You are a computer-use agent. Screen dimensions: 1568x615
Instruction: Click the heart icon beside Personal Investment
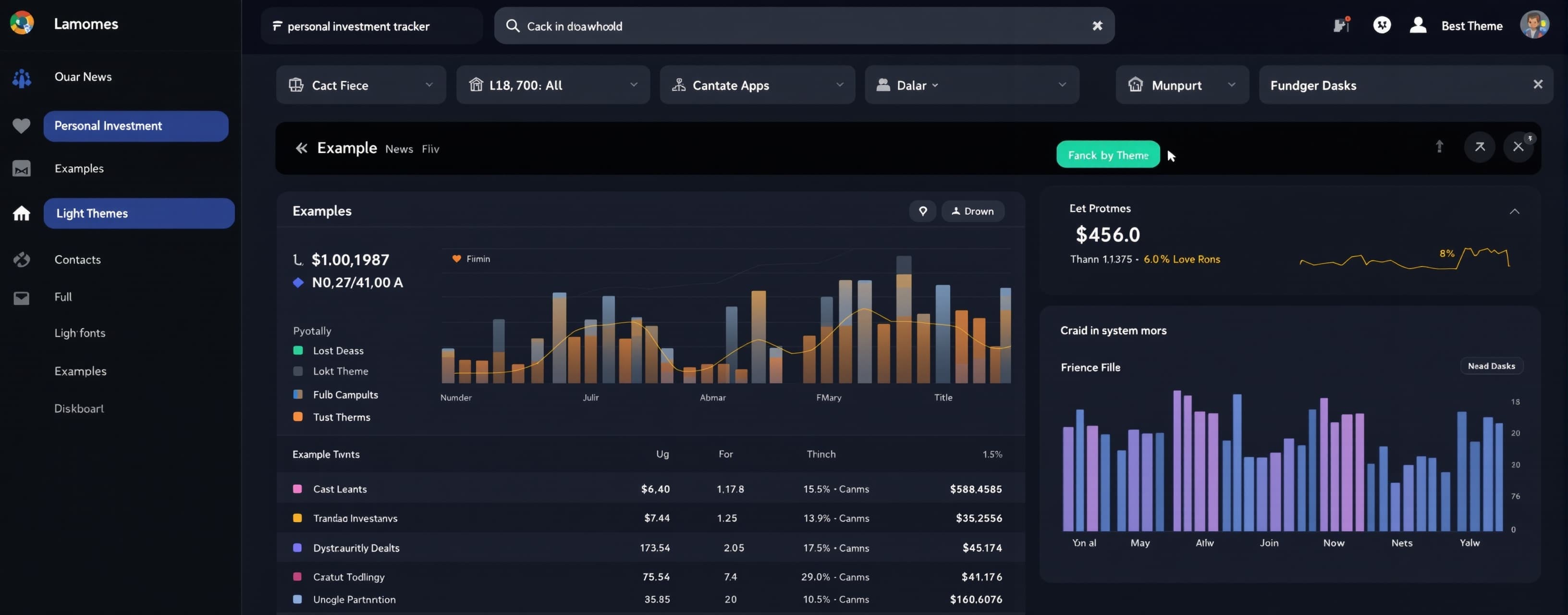[x=21, y=125]
